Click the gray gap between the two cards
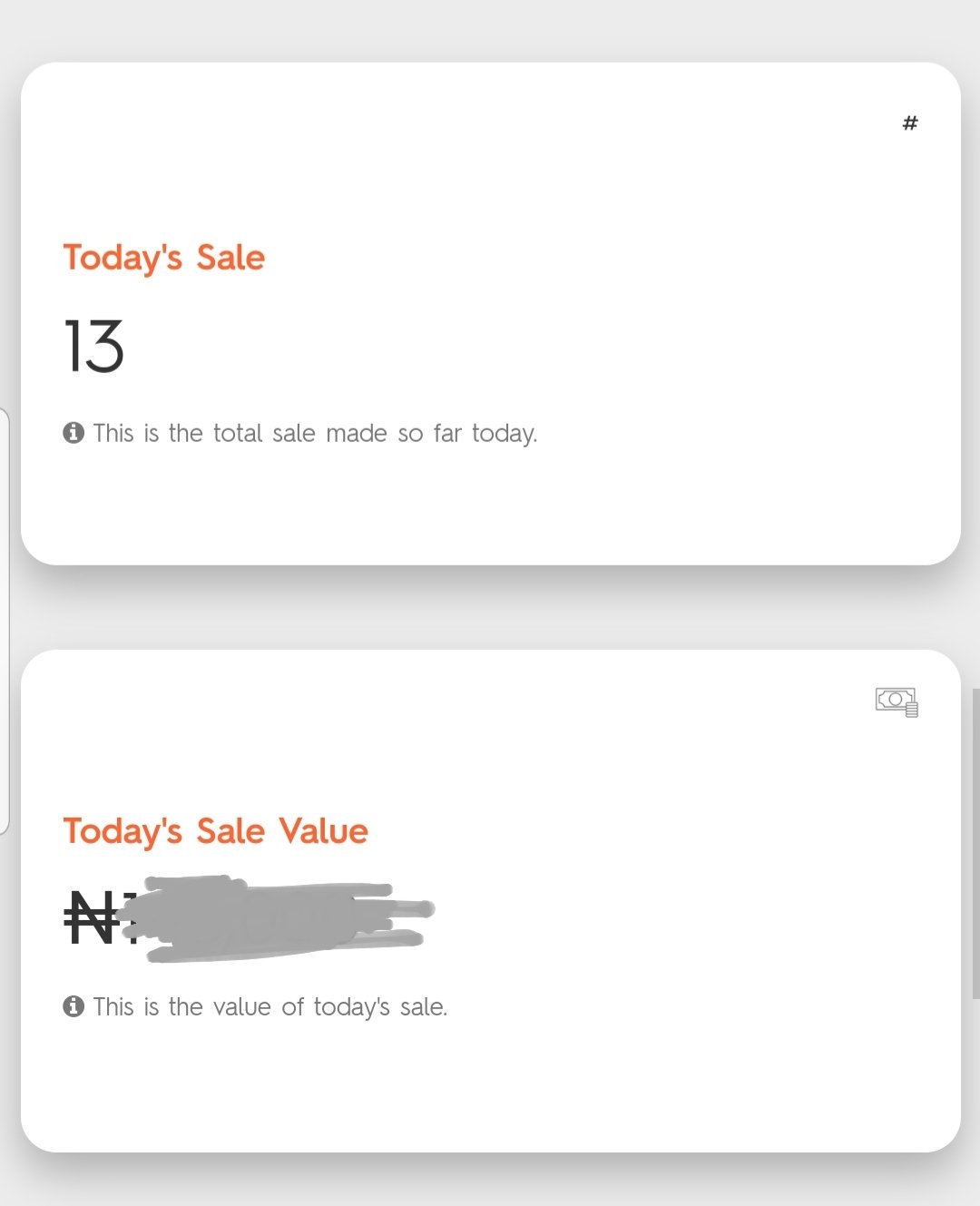 pyautogui.click(x=490, y=608)
